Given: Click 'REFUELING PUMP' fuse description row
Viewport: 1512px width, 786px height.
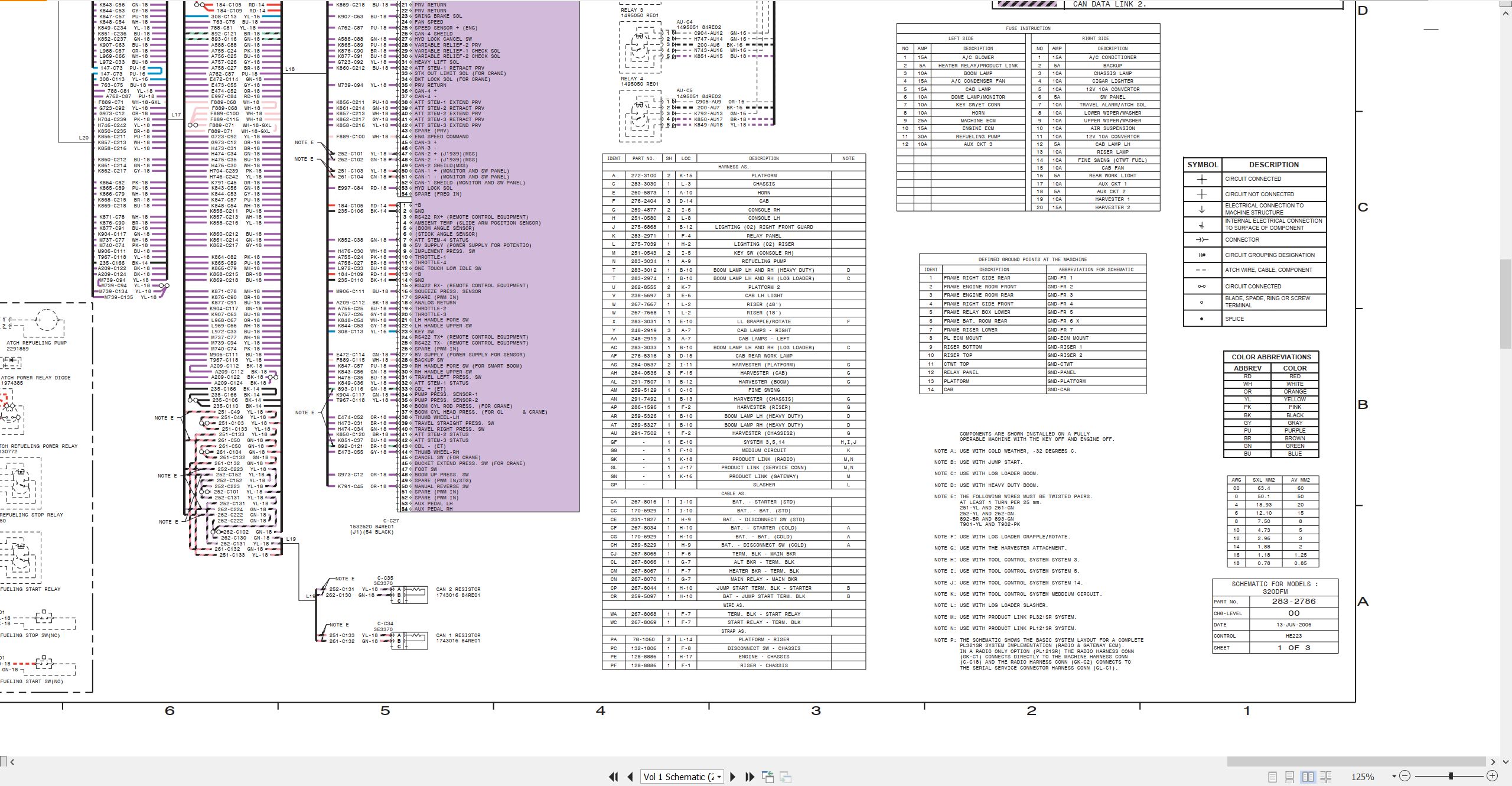Looking at the screenshot, I should click(x=978, y=137).
